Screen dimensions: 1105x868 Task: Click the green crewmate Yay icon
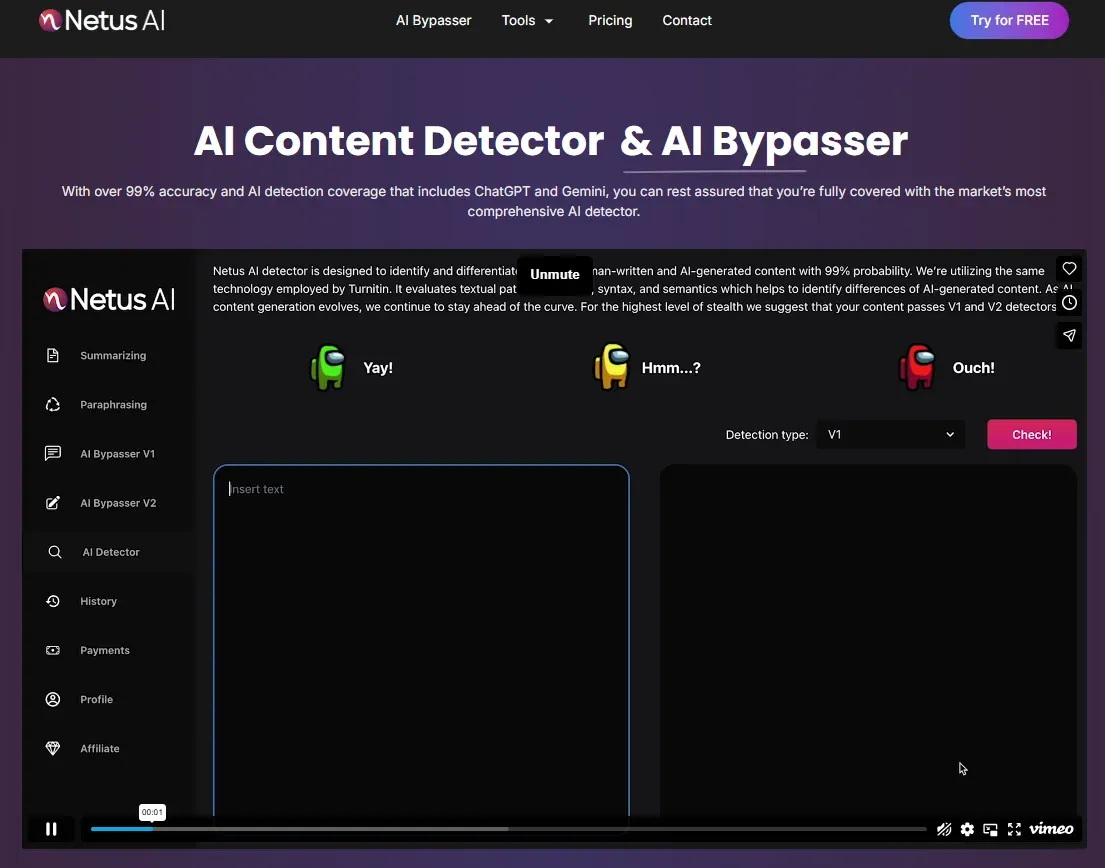[328, 367]
